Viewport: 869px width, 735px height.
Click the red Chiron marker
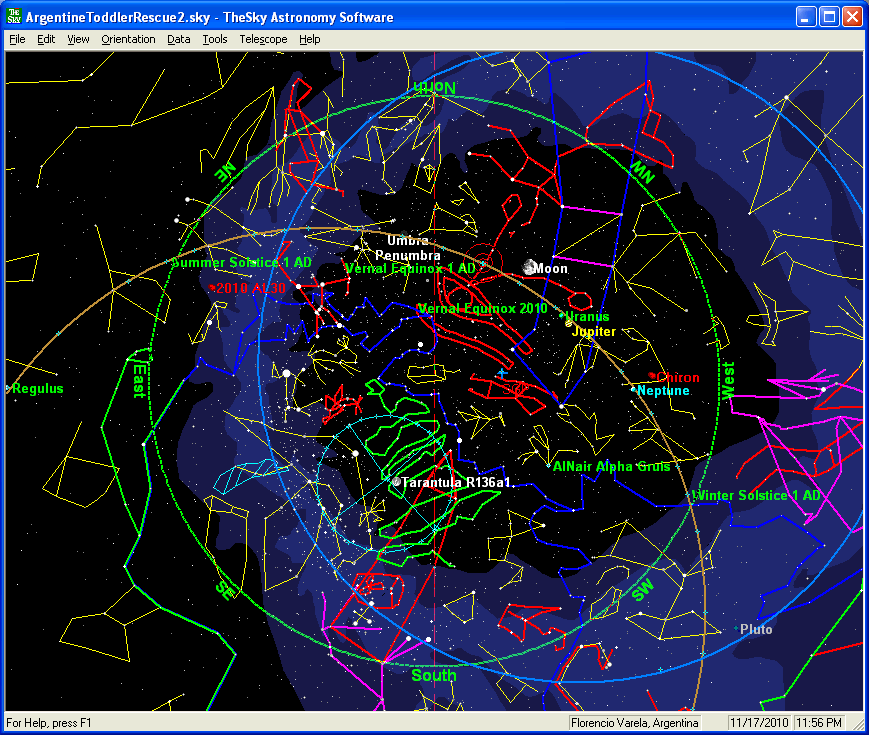[x=653, y=376]
